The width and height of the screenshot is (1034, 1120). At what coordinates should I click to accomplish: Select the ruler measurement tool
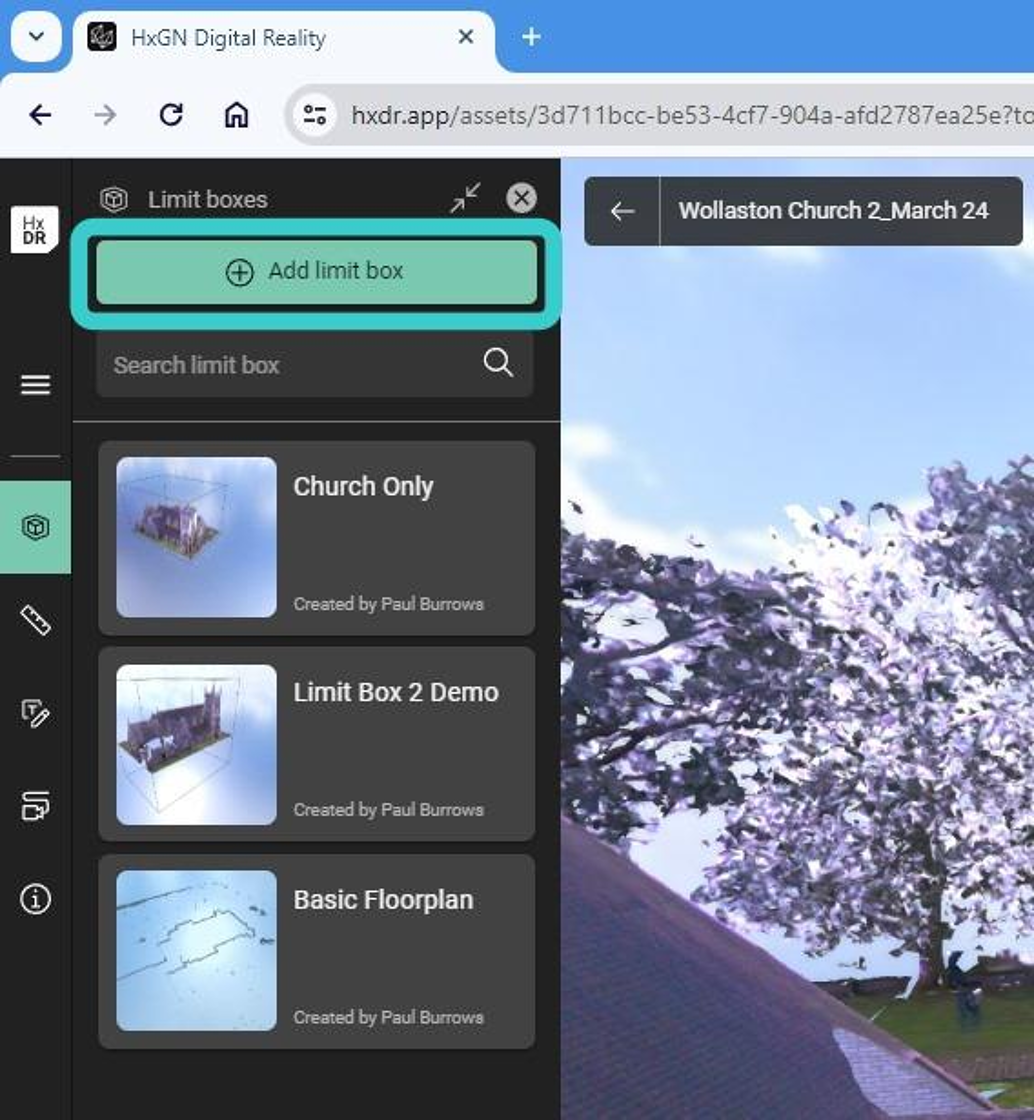point(35,620)
